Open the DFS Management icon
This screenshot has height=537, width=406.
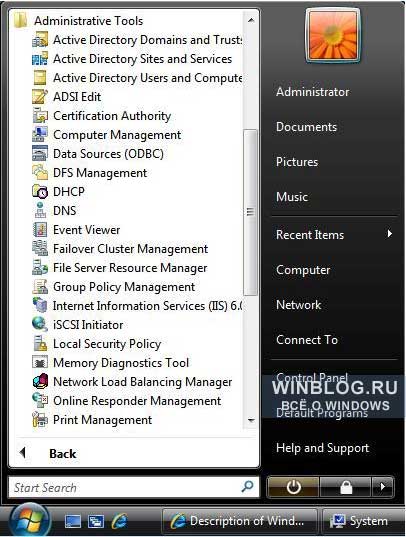click(x=40, y=173)
